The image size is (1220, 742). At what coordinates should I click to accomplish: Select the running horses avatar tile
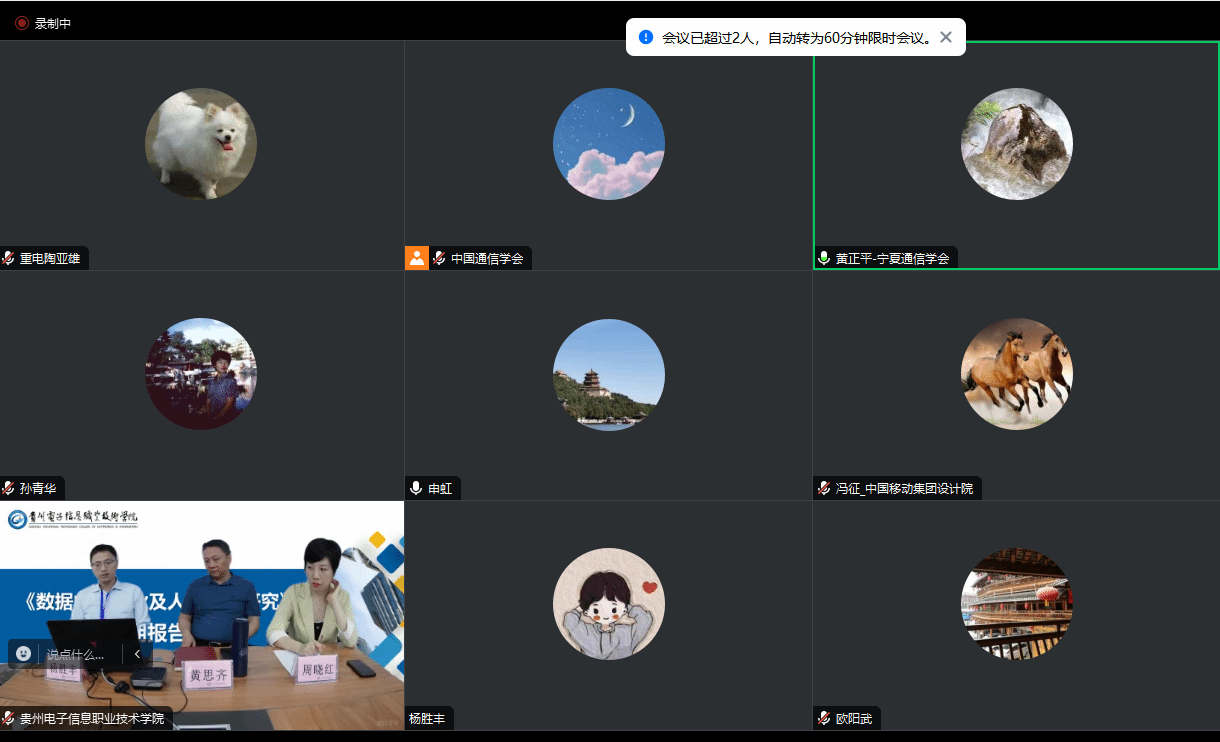tap(1016, 374)
